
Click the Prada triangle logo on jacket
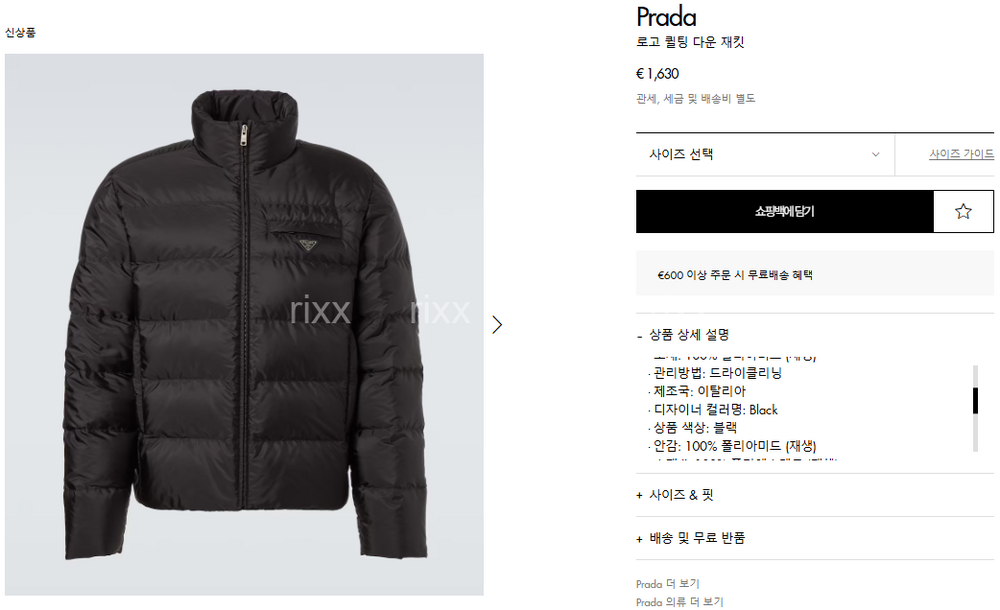(308, 245)
